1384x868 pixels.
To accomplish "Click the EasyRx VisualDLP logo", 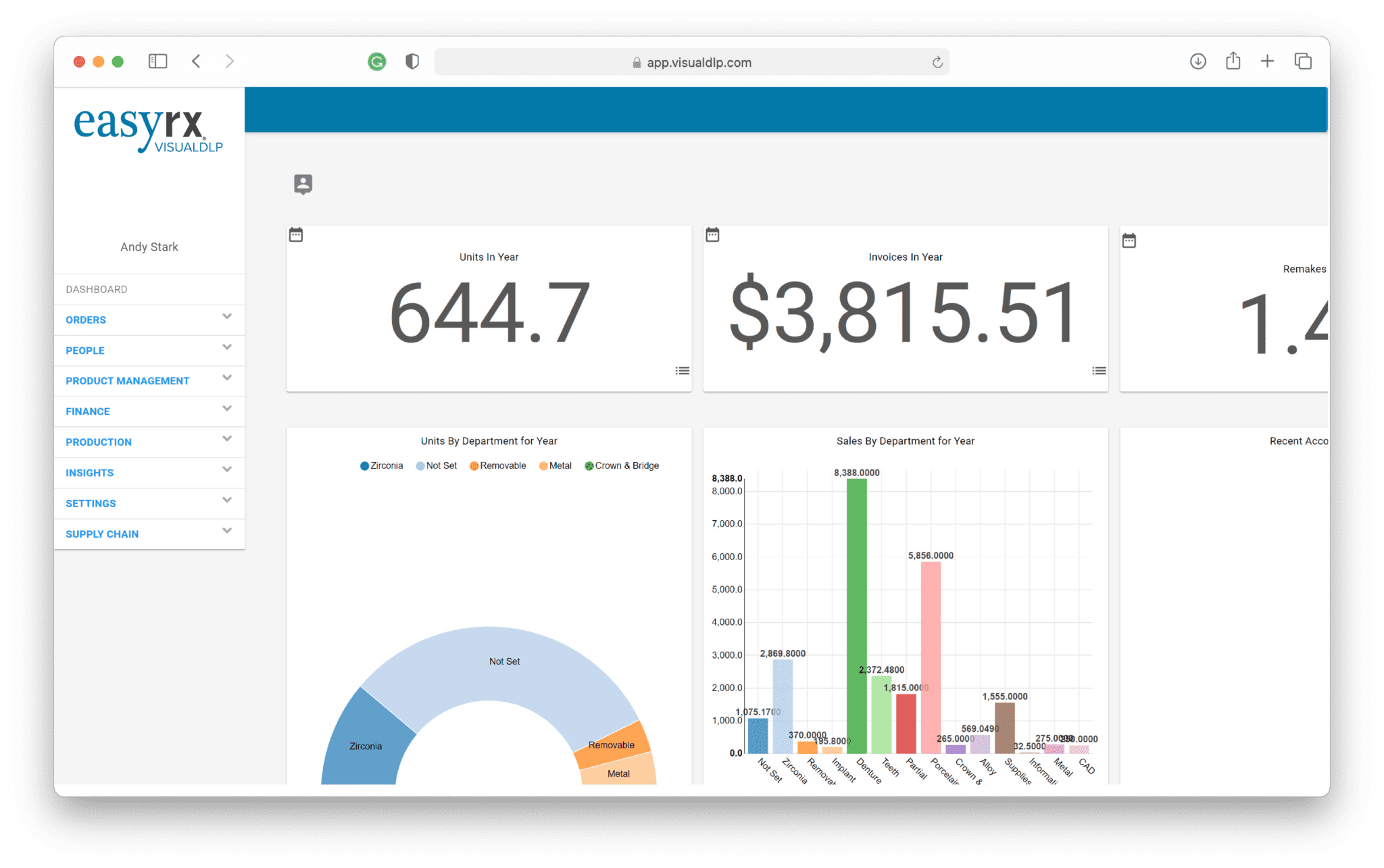I will coord(149,130).
